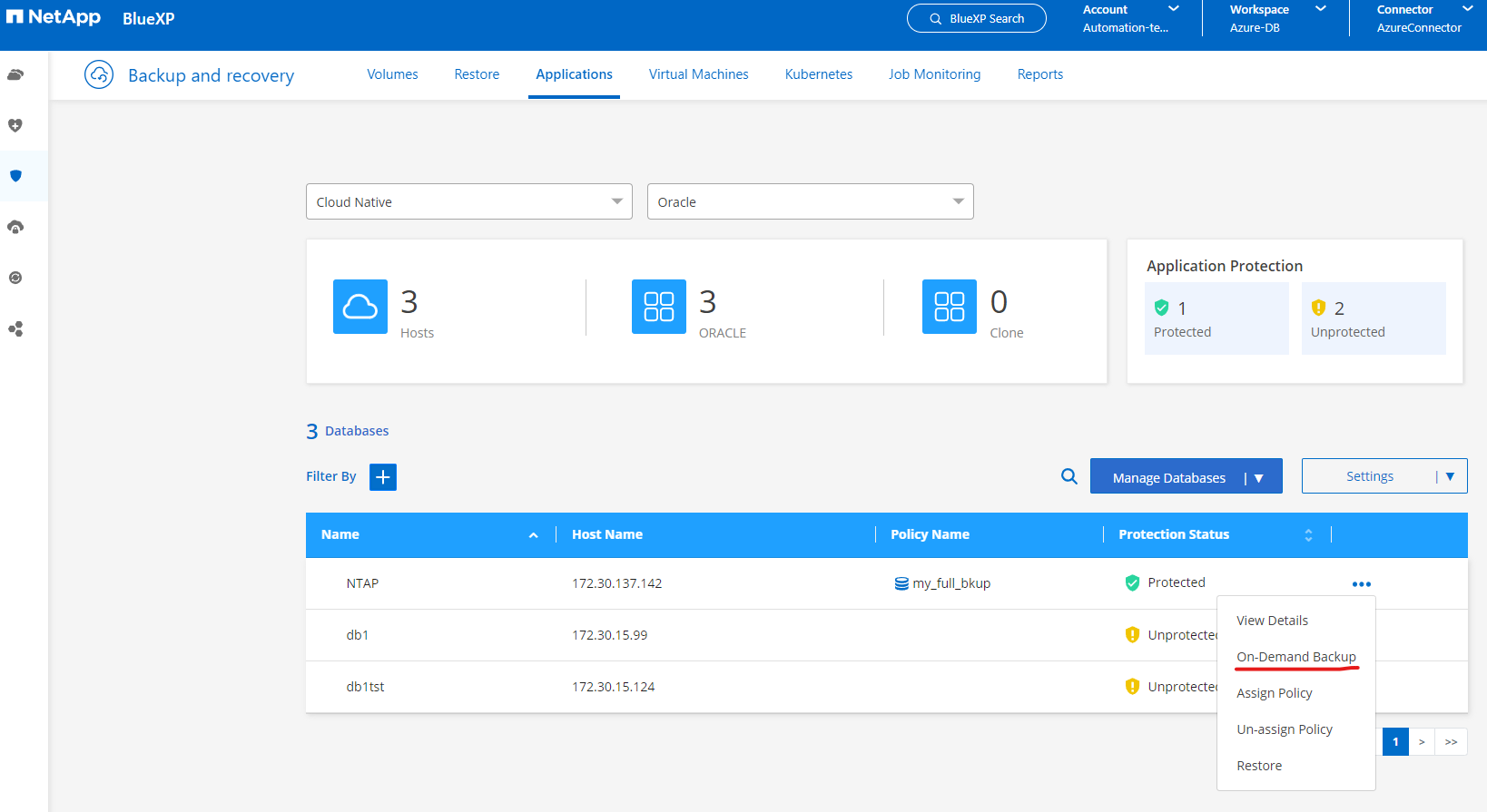The width and height of the screenshot is (1487, 812).
Task: Click the Unprotected count card
Action: (x=1373, y=318)
